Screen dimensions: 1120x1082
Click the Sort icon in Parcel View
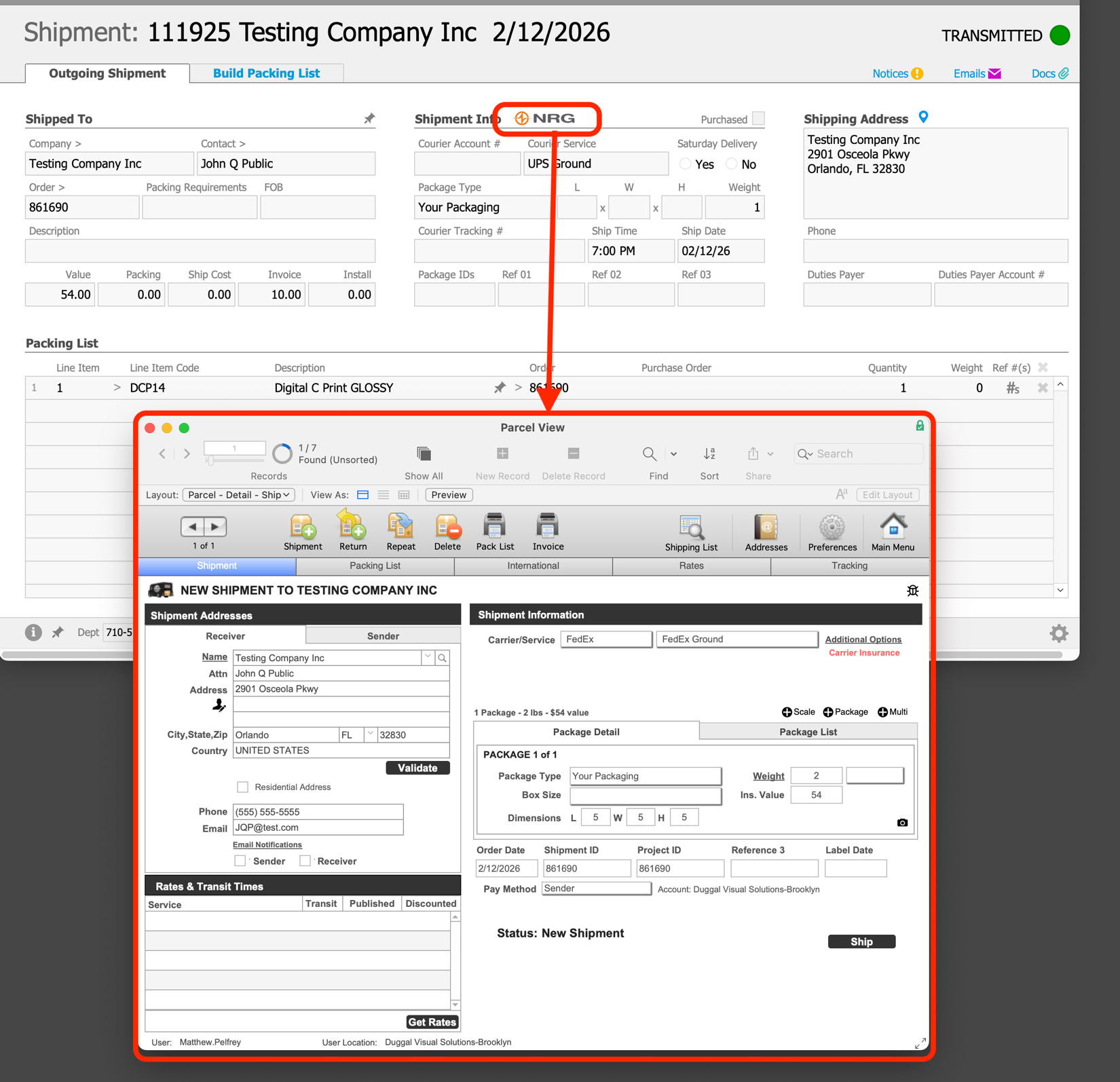(x=709, y=454)
